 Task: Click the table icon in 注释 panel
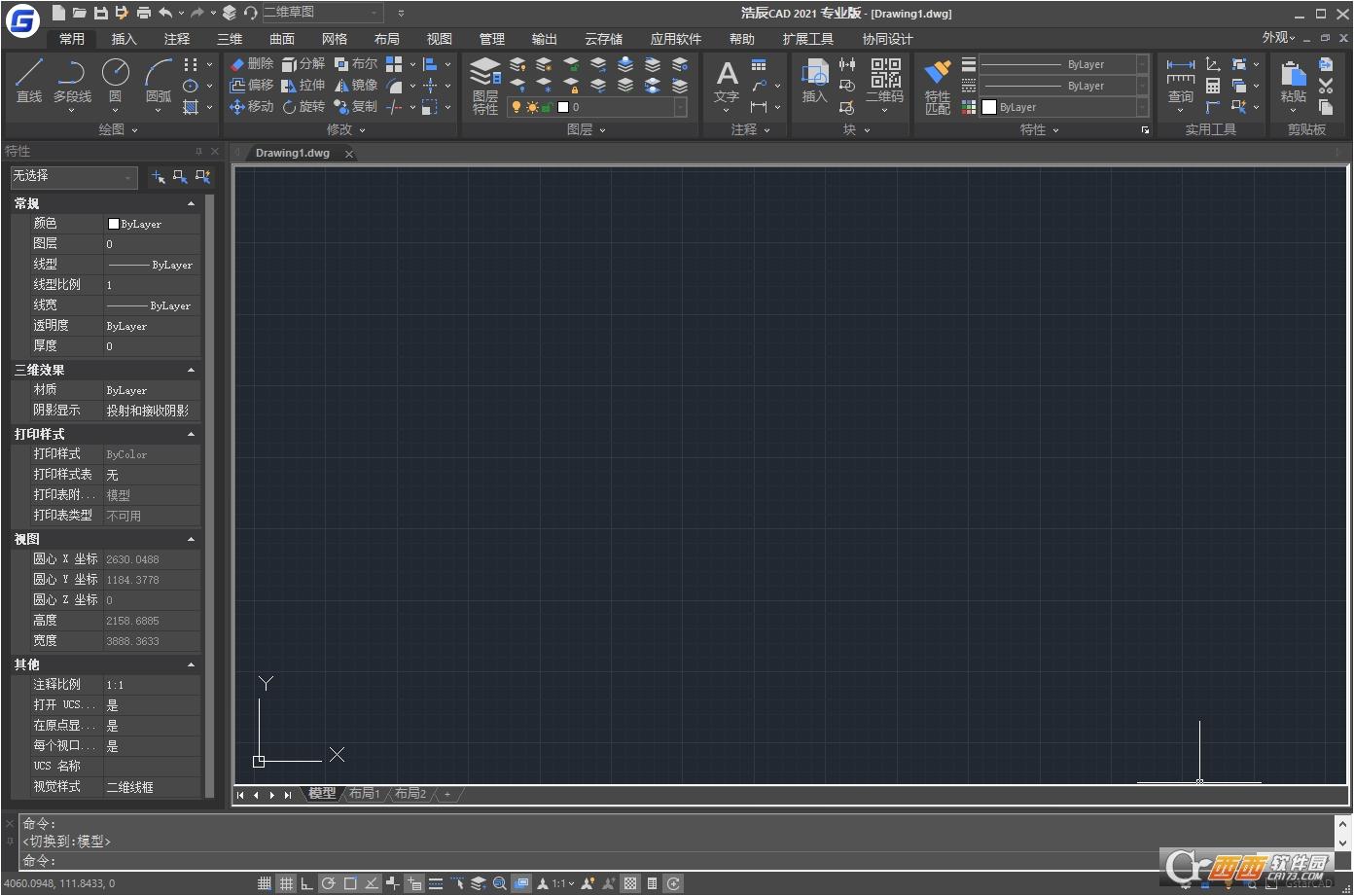tap(759, 64)
